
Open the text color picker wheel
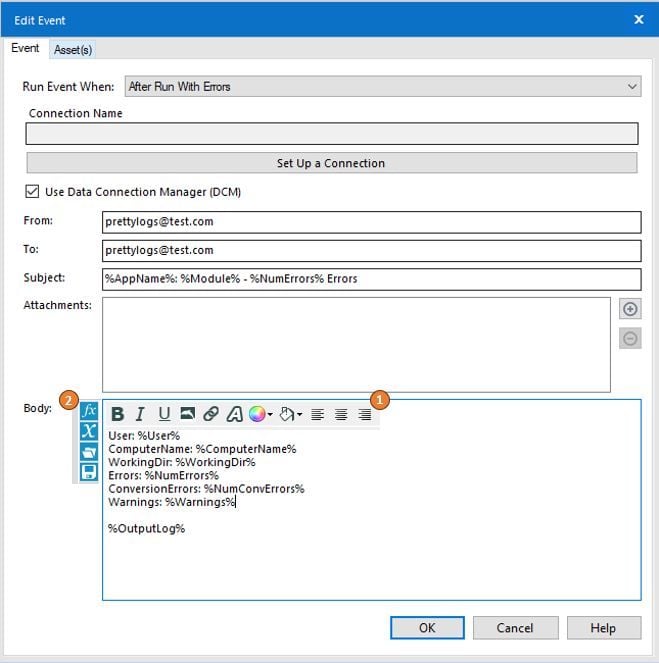[257, 414]
